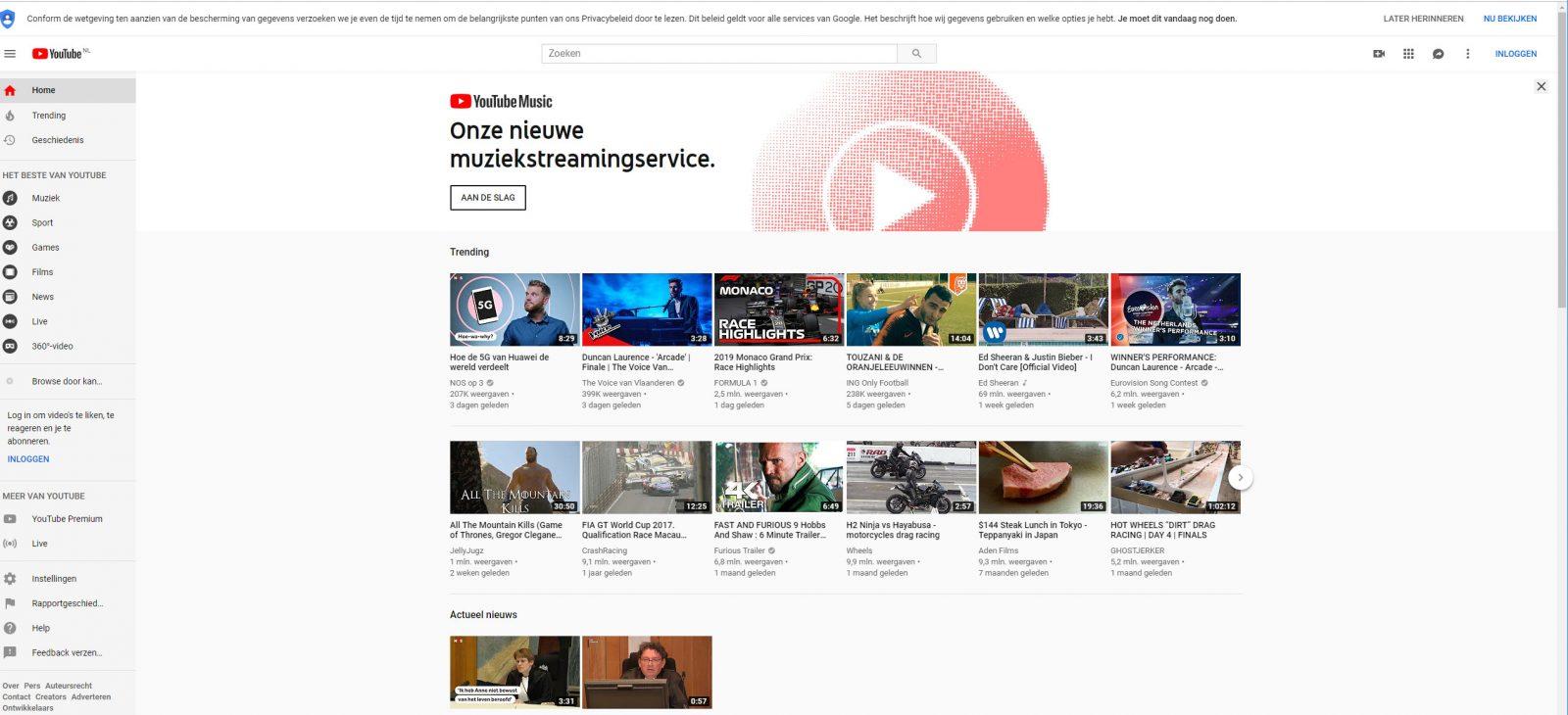Click the search magnifier button
1568x715 pixels.
pyautogui.click(x=916, y=54)
